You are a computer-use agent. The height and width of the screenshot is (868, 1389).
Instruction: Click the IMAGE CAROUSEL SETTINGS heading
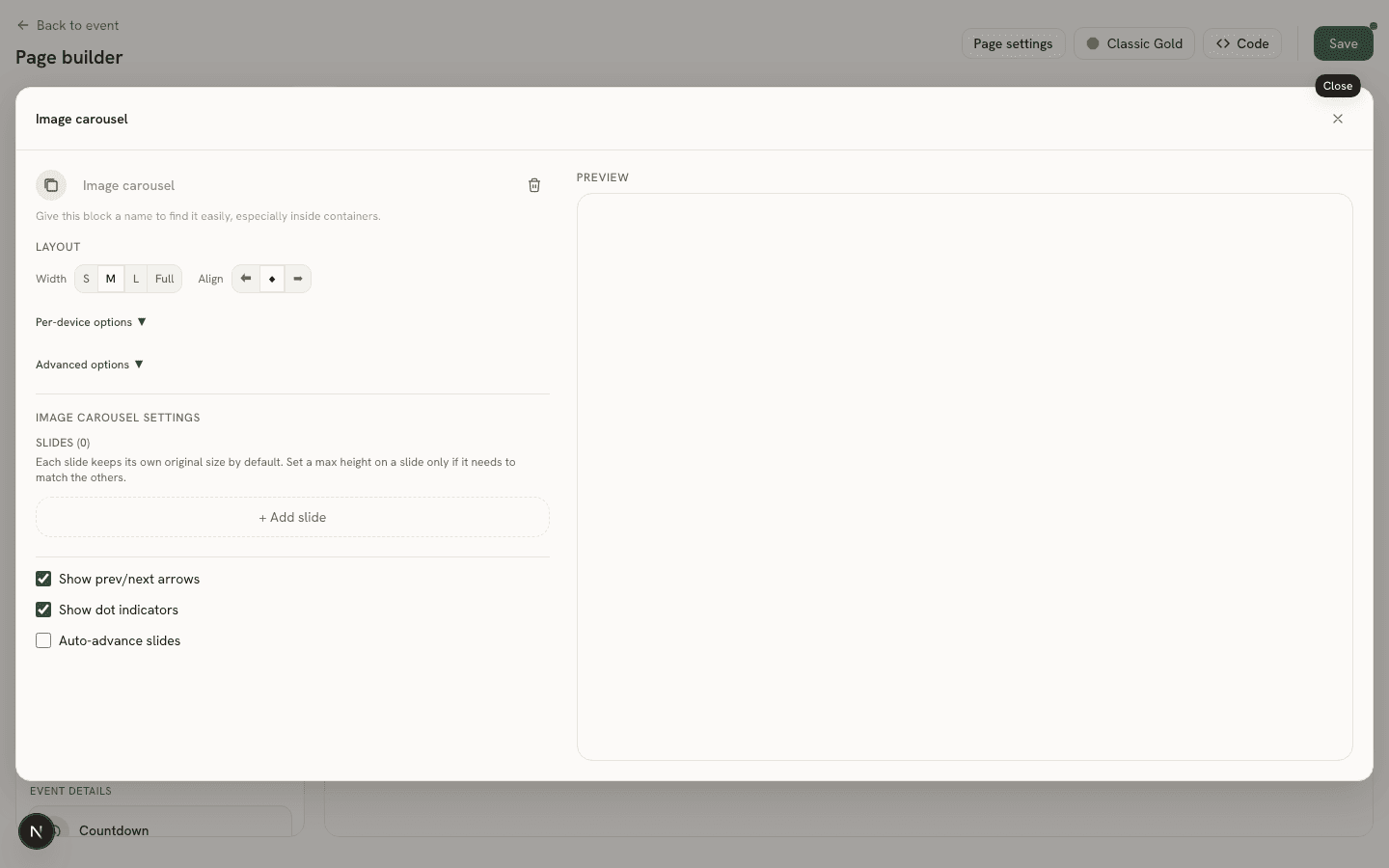click(x=118, y=418)
